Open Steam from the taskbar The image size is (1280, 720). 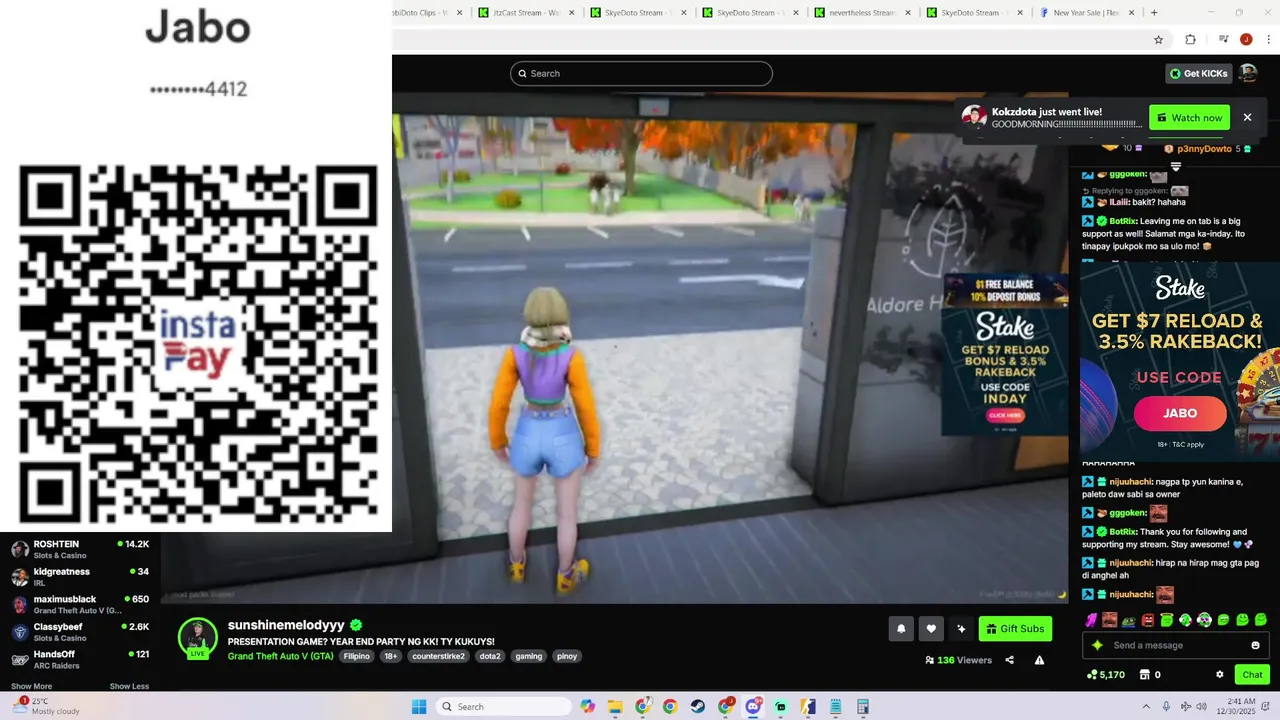tap(697, 707)
